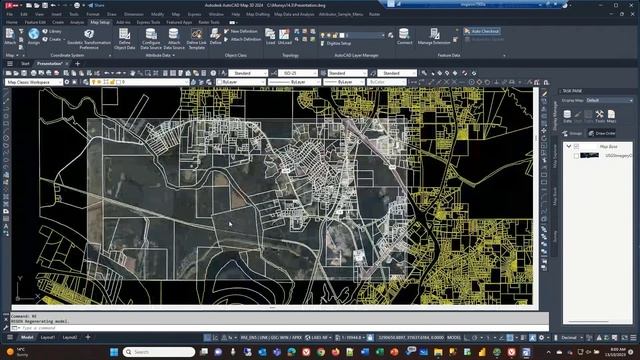Open the ISO-25 dimension style dropdown
Viewport: 640px width, 360px height.
tap(298, 73)
